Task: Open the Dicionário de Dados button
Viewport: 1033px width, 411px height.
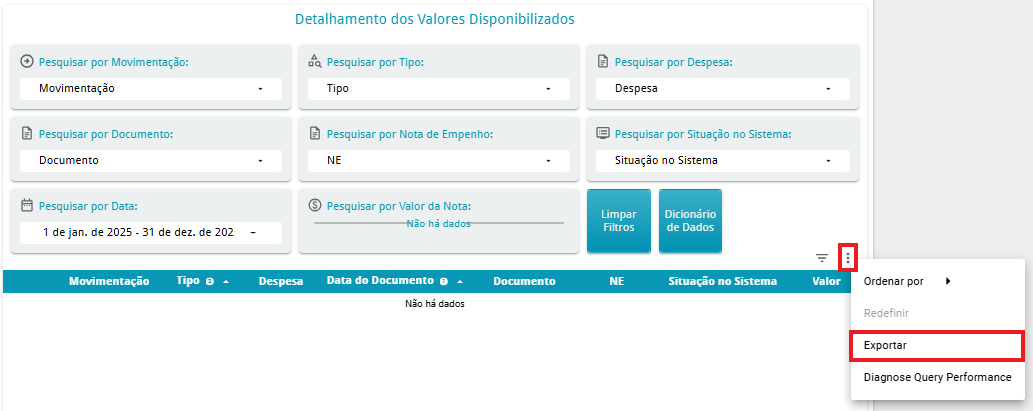Action: (x=690, y=221)
